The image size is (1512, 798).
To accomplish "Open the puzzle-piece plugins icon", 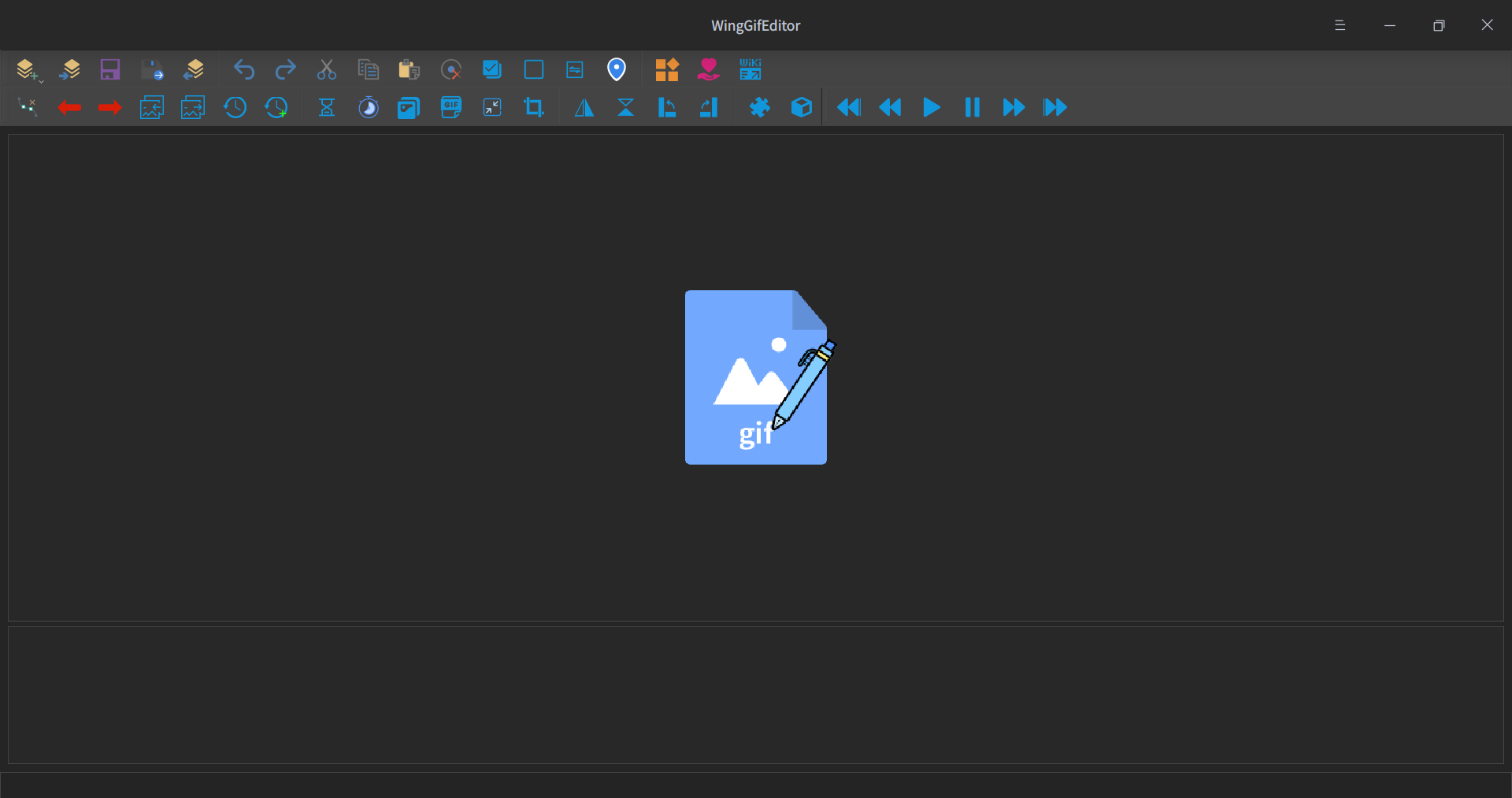I will pos(760,107).
